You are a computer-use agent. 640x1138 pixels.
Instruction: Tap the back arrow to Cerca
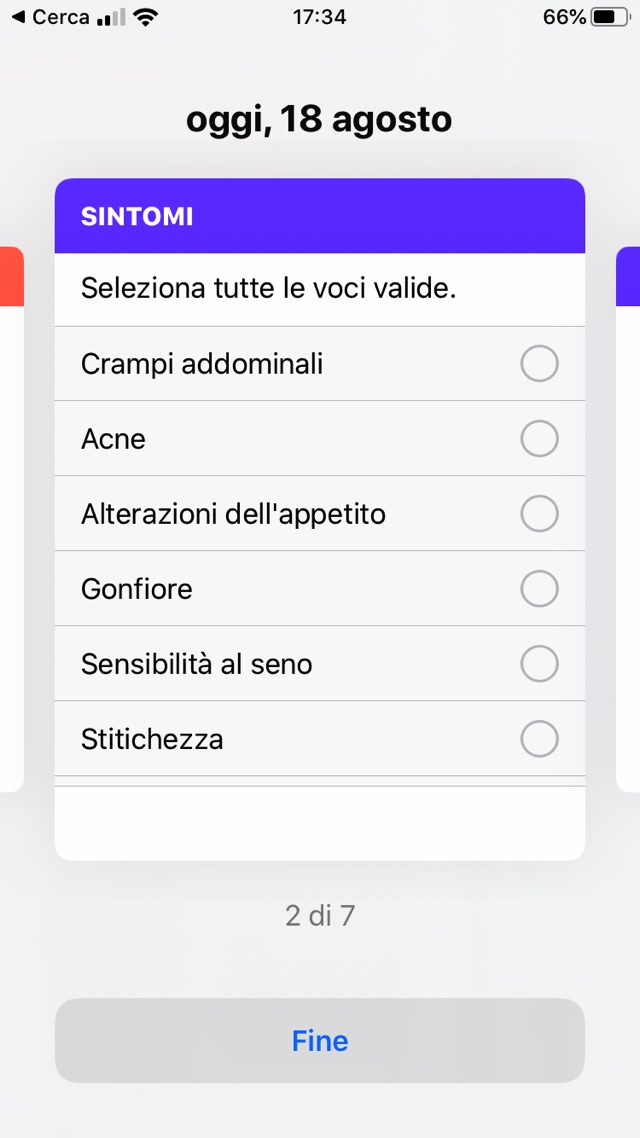(x=18, y=18)
